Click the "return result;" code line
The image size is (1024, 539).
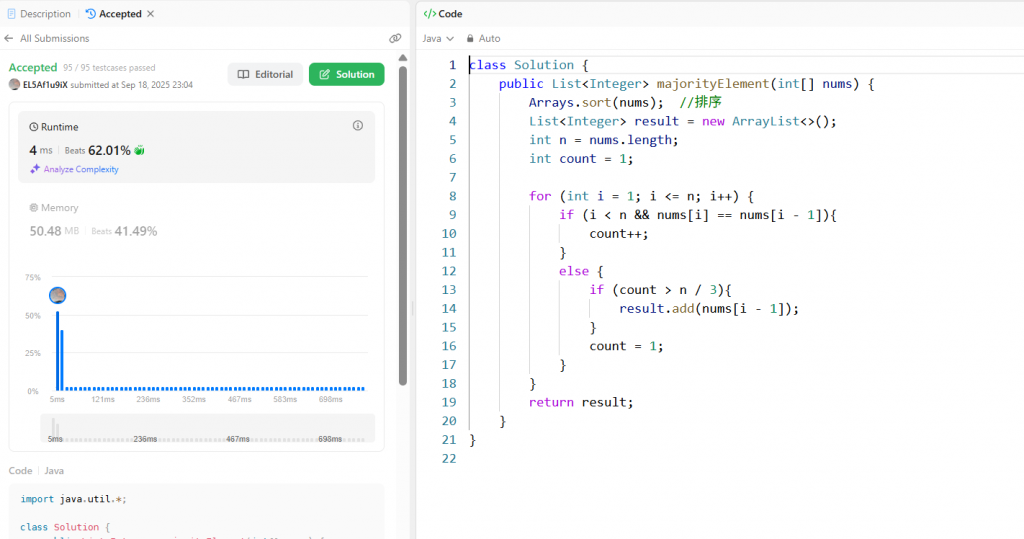(581, 402)
